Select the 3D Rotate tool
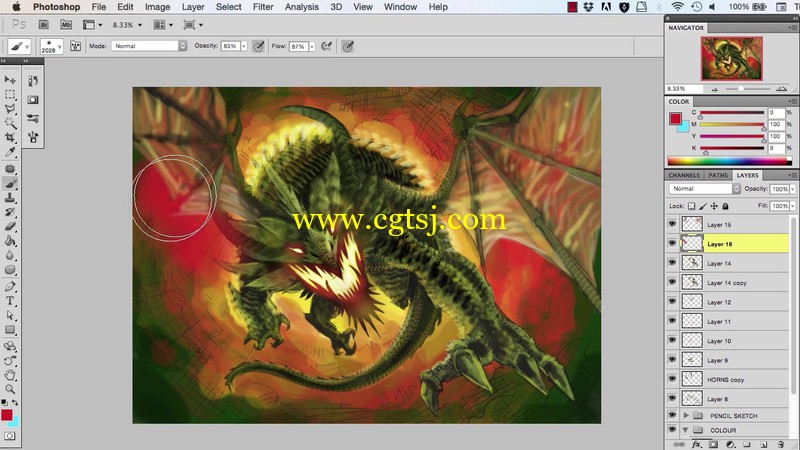Screen dimensions: 800x450 click(x=10, y=346)
